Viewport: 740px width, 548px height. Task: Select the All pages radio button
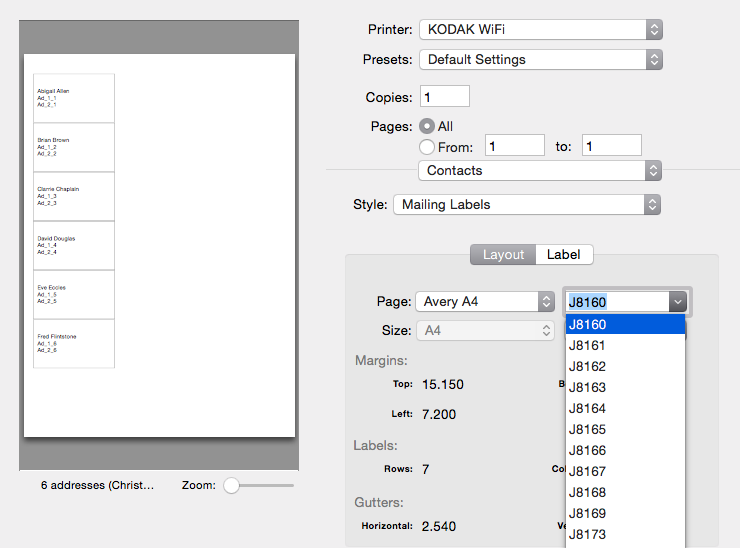[x=427, y=126]
